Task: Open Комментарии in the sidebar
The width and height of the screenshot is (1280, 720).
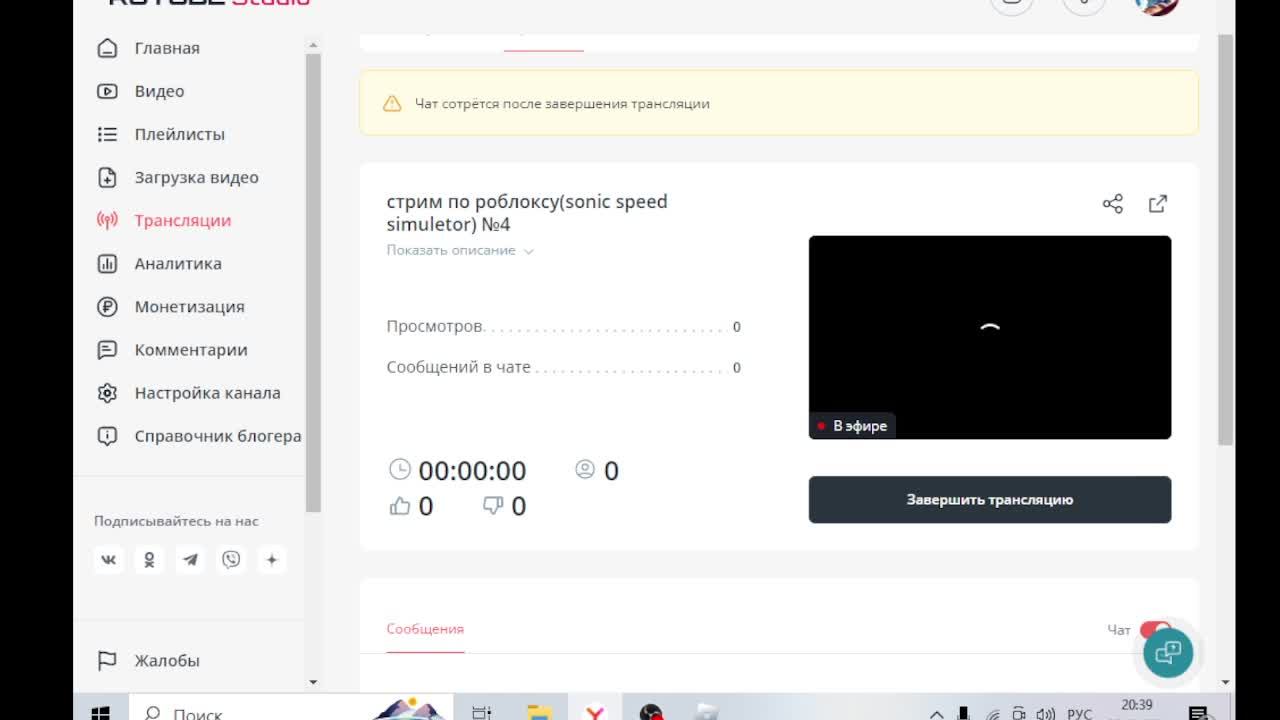Action: click(191, 350)
